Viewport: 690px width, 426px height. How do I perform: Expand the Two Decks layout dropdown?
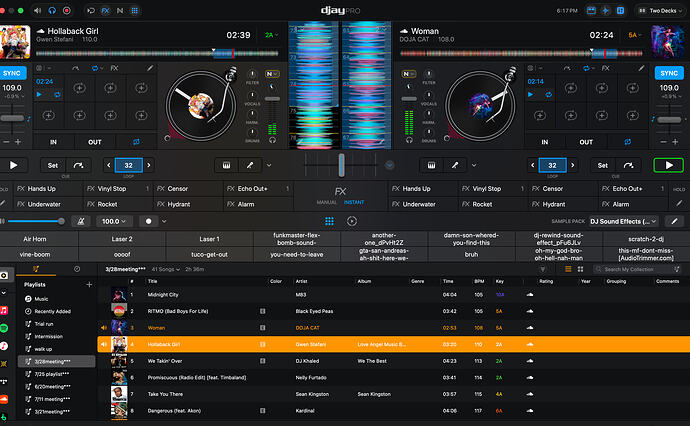click(661, 11)
